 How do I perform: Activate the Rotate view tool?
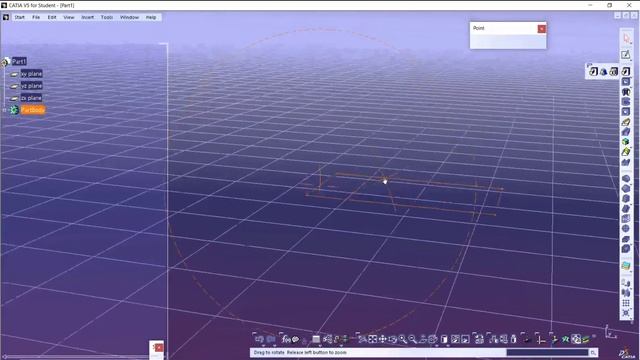click(393, 339)
